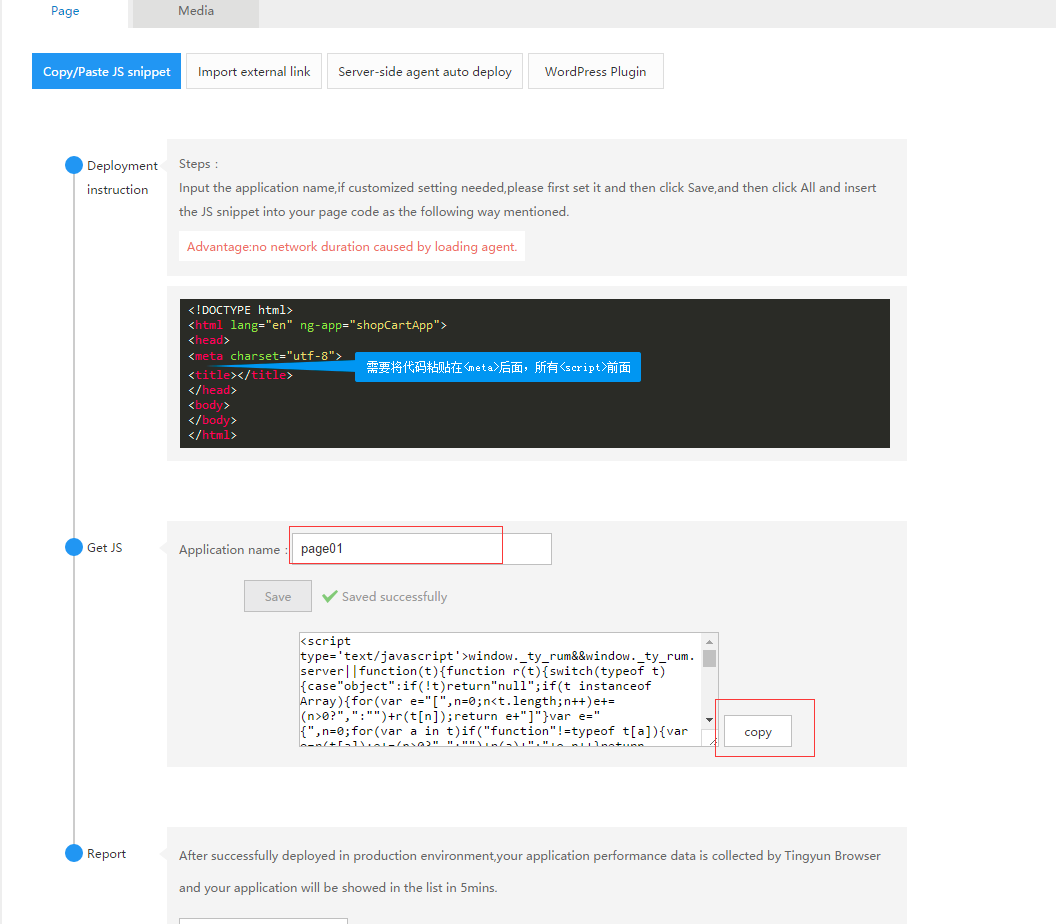Click the snippet textarea scroll-down arrow

point(709,720)
